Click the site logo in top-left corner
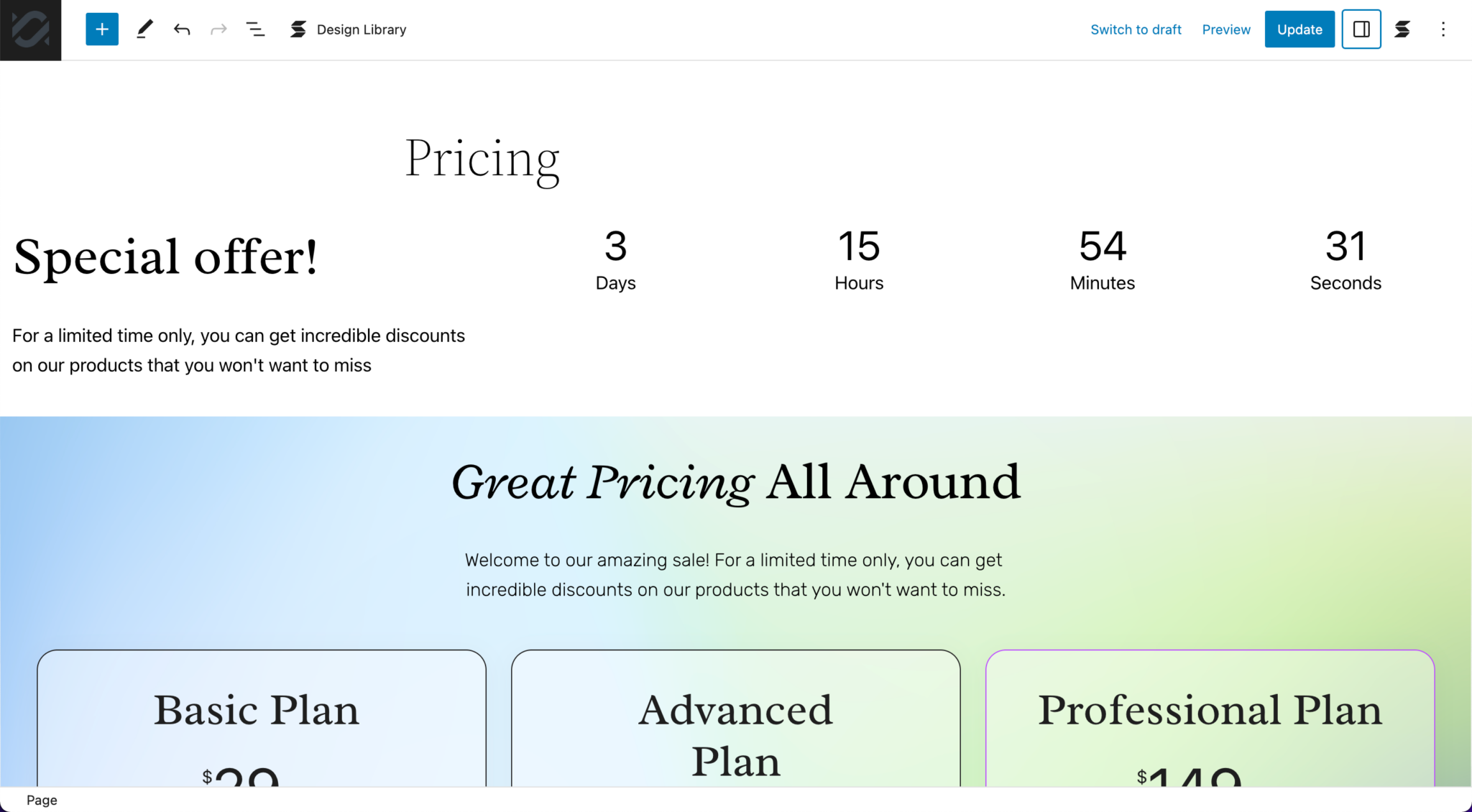Viewport: 1472px width, 812px height. 30,30
